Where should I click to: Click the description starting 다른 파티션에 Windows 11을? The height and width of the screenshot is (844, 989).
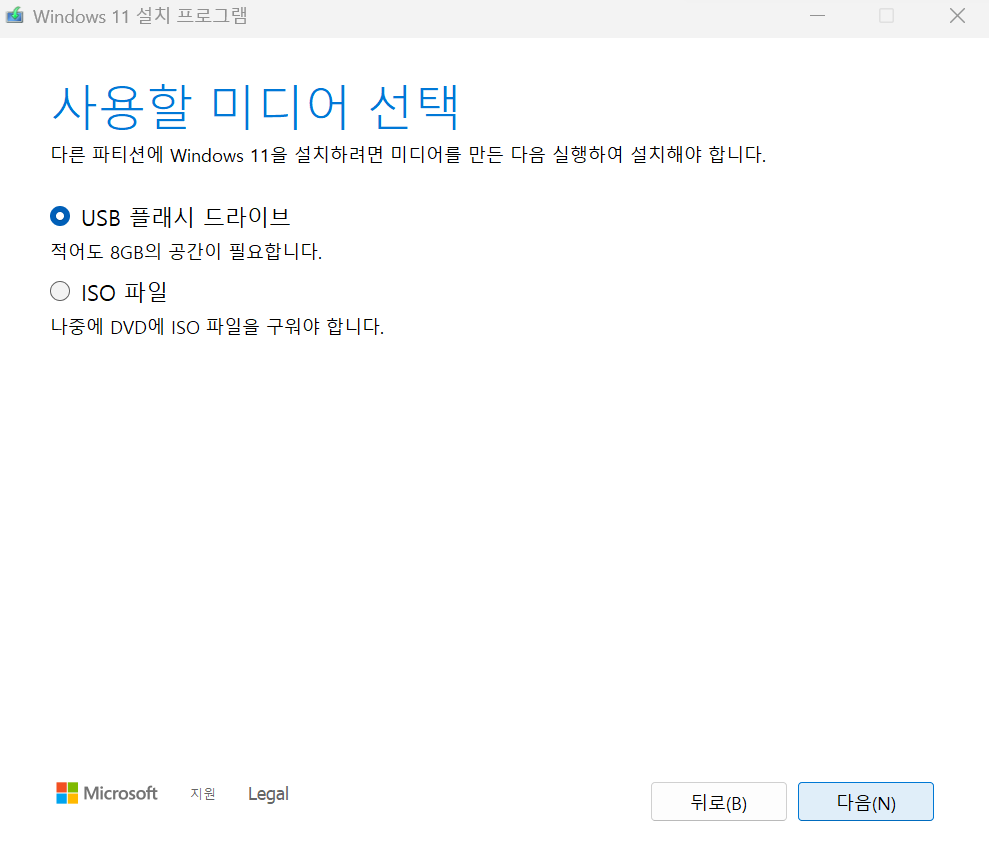(408, 155)
